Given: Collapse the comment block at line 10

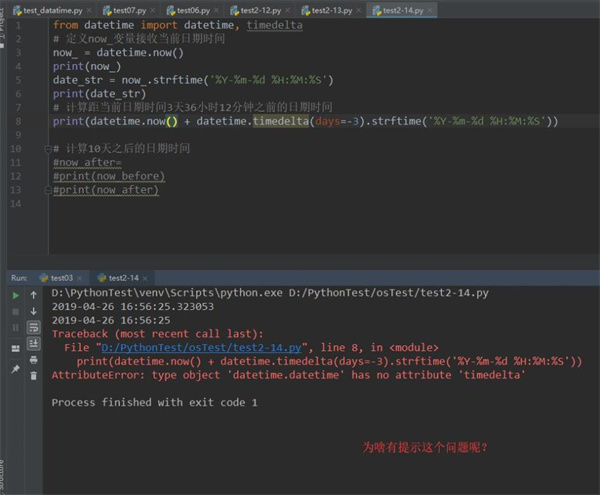Looking at the screenshot, I should 48,149.
